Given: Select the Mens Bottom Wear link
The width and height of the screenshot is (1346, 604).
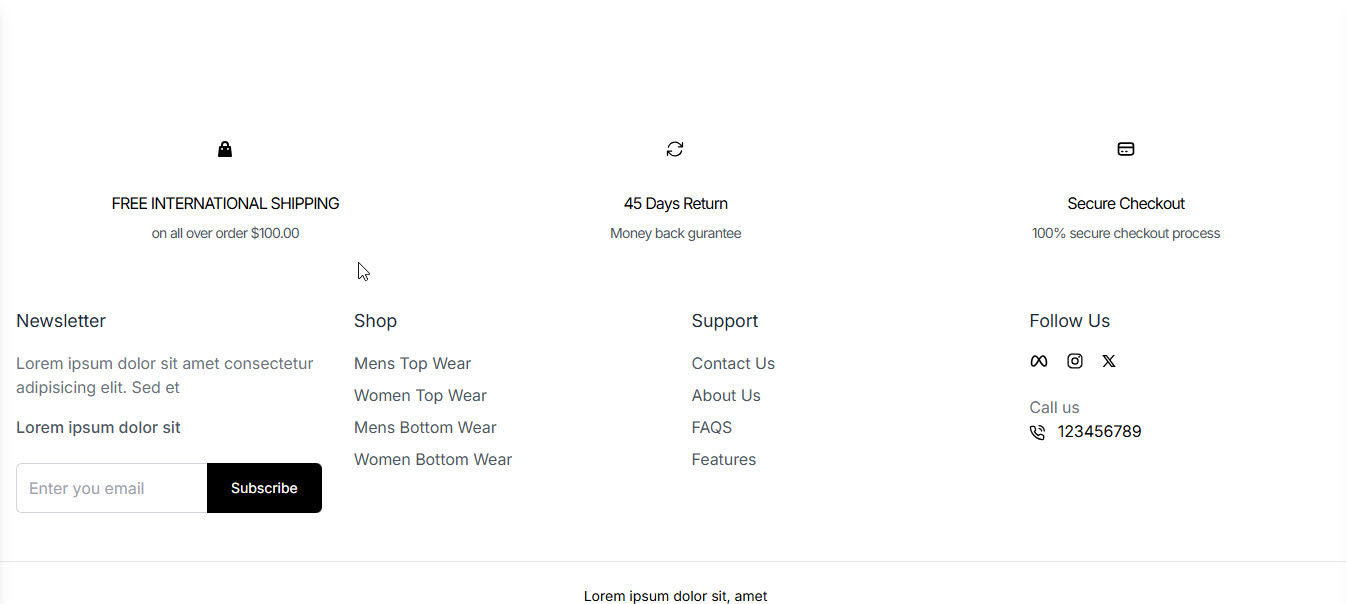Looking at the screenshot, I should click(x=425, y=427).
